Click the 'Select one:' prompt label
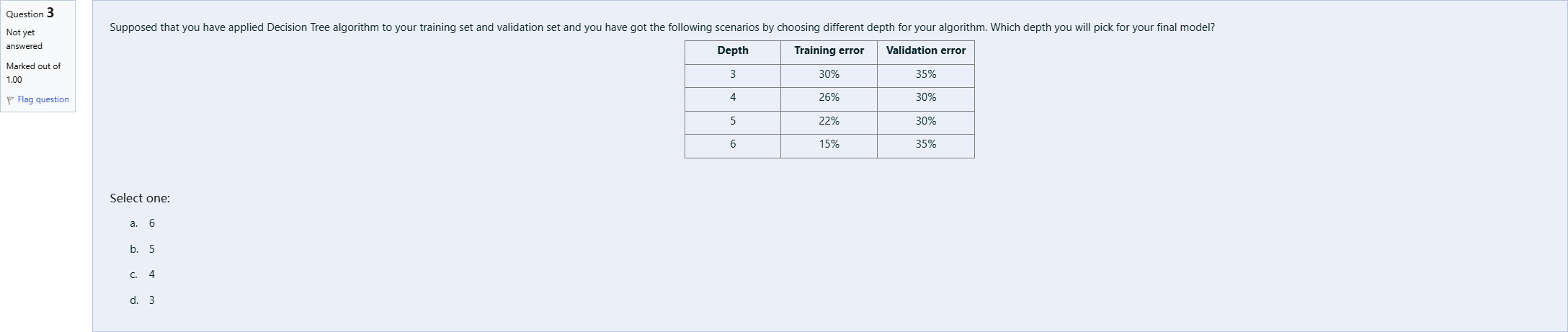Image resolution: width=1568 pixels, height=332 pixels. point(140,198)
